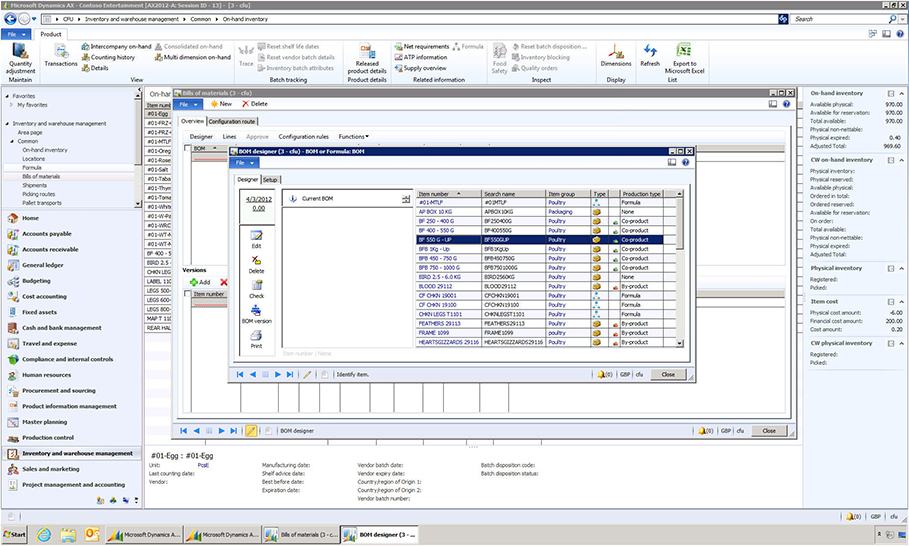Open Counting history
Viewport: 909px width, 546px height.
click(108, 57)
